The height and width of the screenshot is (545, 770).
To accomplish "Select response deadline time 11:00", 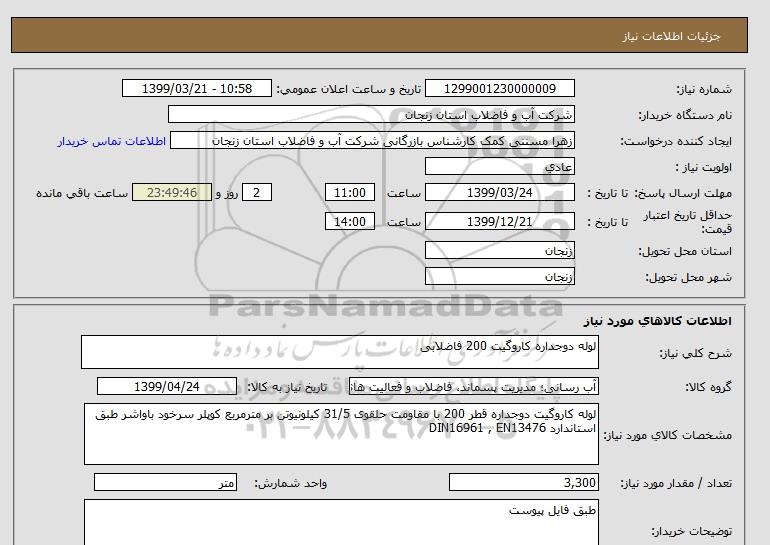I will tap(350, 192).
